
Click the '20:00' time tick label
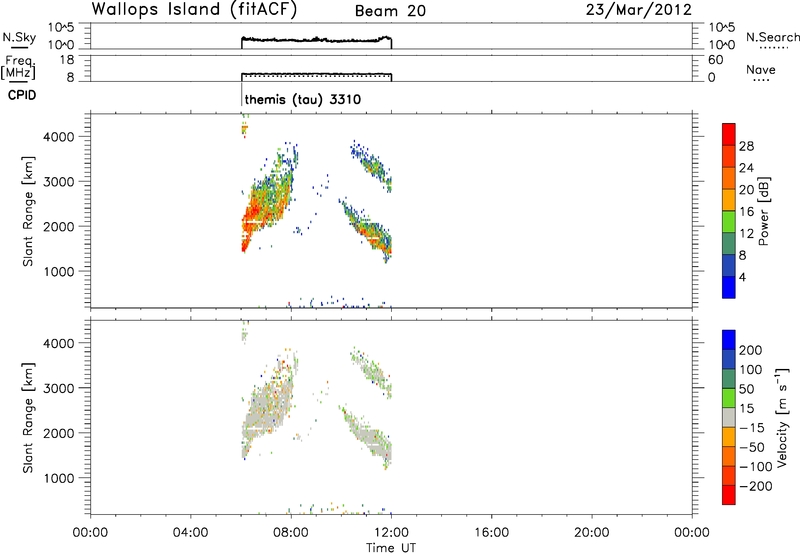[591, 533]
